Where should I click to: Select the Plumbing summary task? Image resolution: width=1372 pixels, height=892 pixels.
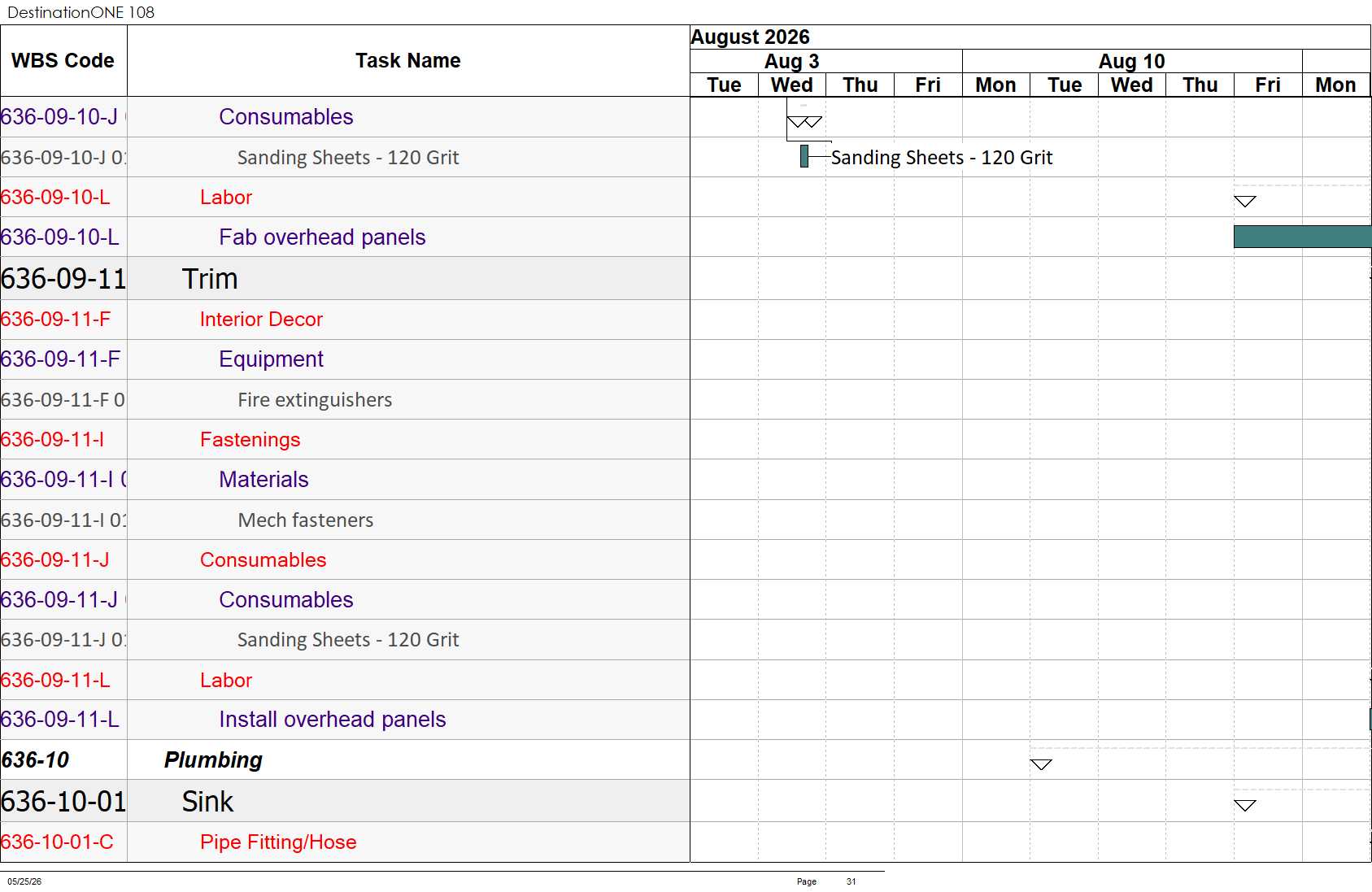[213, 760]
